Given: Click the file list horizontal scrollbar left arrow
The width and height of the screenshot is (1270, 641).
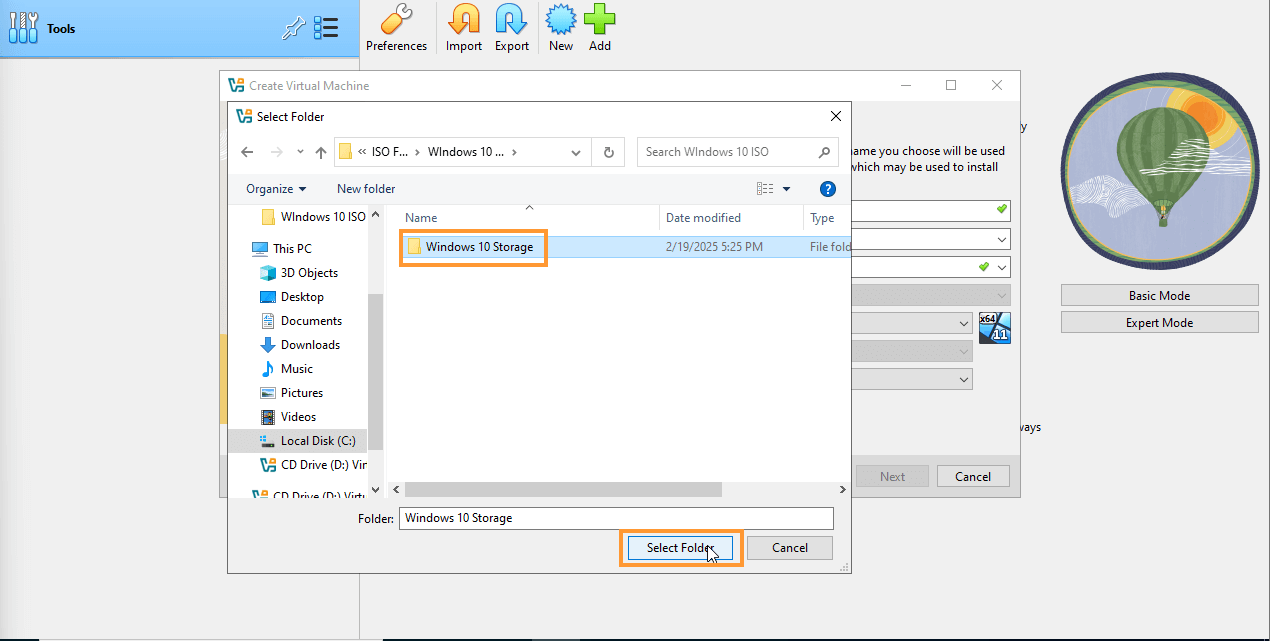Looking at the screenshot, I should [x=396, y=490].
